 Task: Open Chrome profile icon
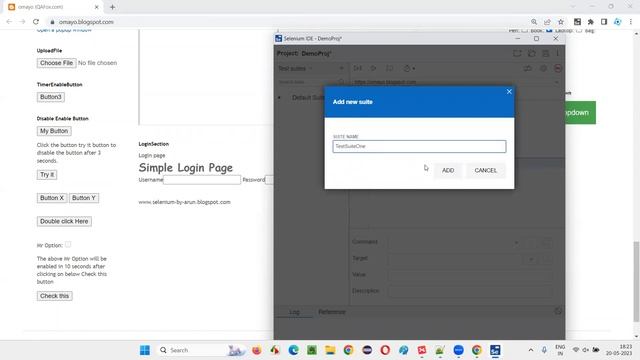point(618,22)
